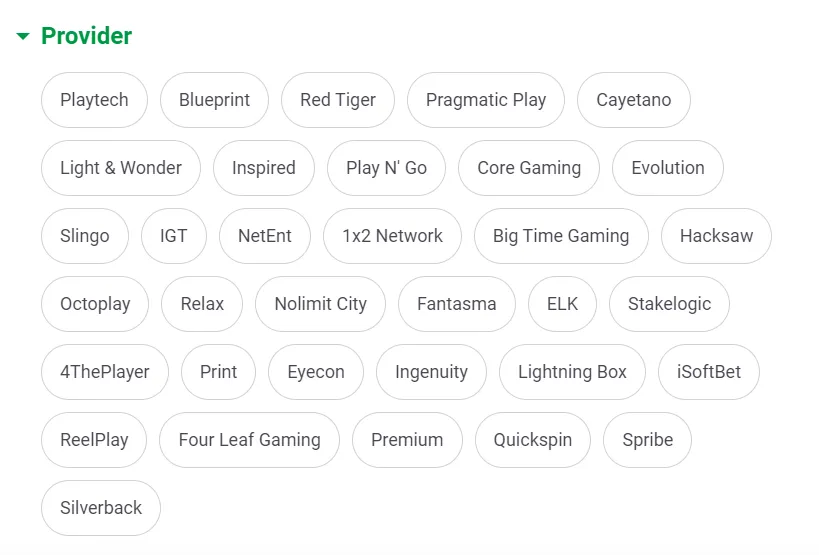Viewport: 819px width, 555px height.
Task: Collapse the Provider section arrow
Action: click(x=23, y=37)
